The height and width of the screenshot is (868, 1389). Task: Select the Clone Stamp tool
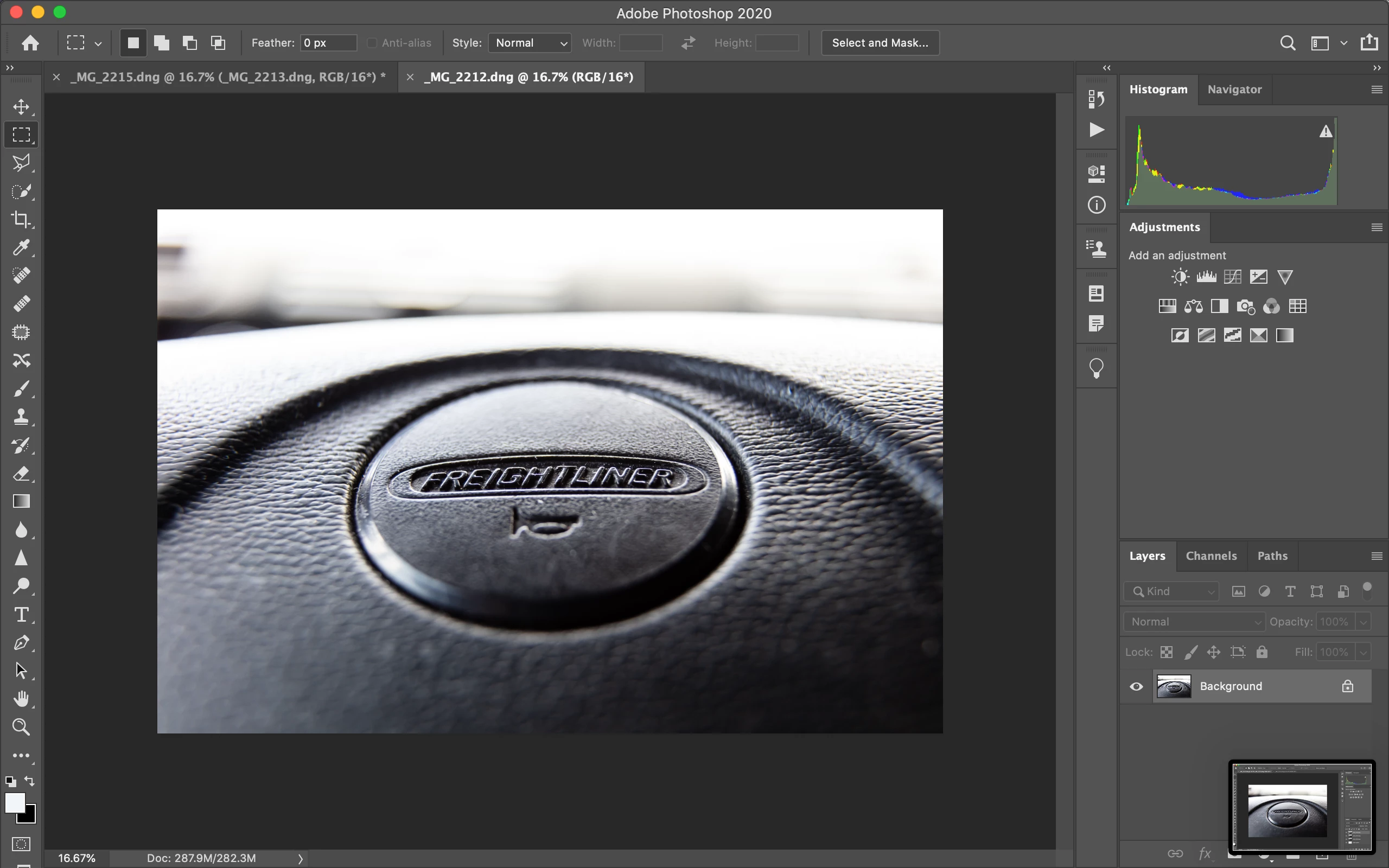pyautogui.click(x=21, y=417)
